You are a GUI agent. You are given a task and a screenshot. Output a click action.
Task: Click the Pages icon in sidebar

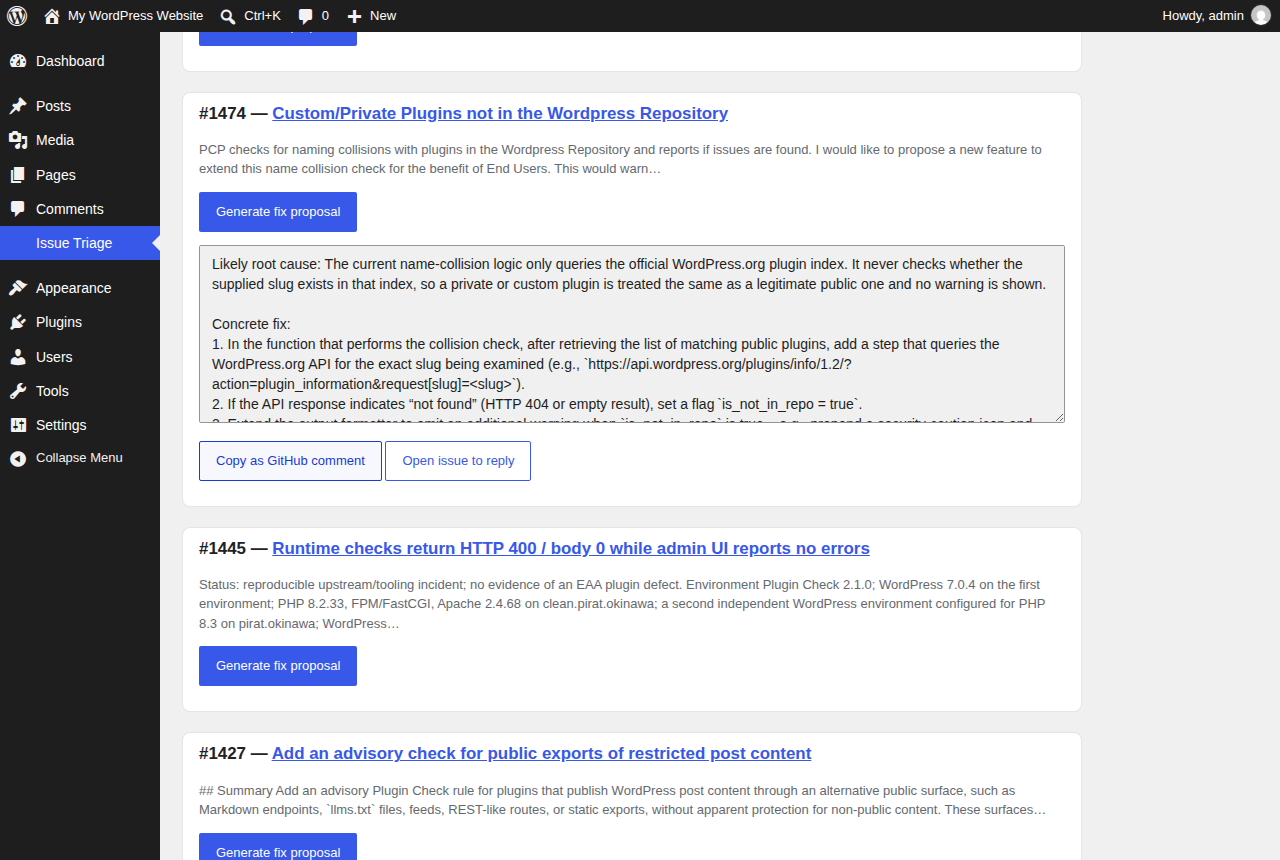18,175
